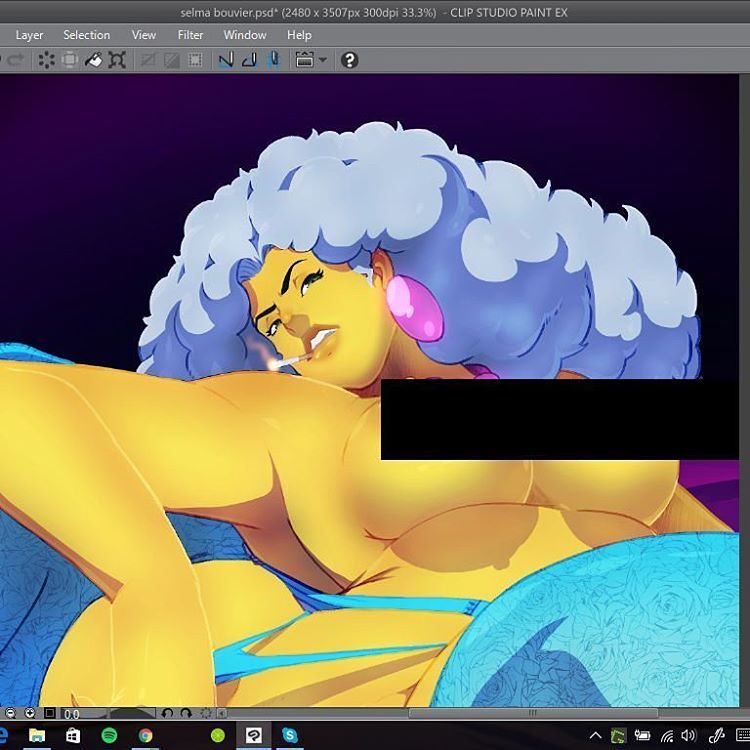The height and width of the screenshot is (750, 750).
Task: Open Skype from the taskbar
Action: point(290,735)
